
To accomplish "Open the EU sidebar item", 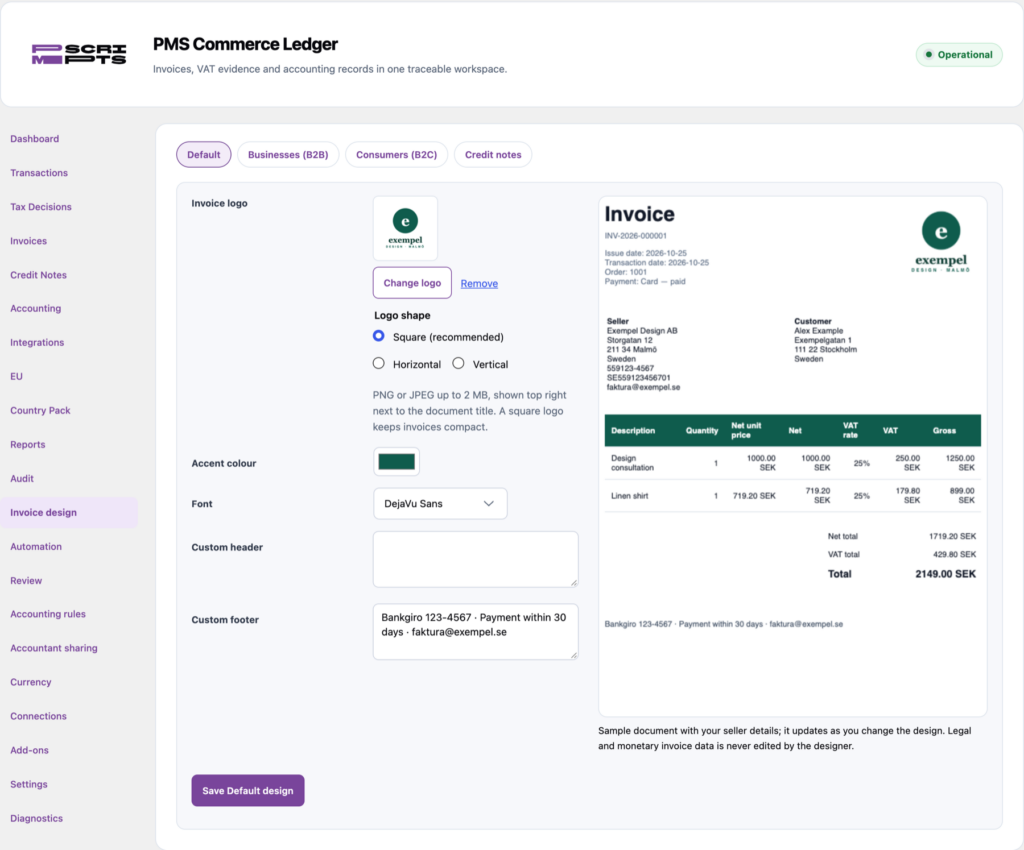I will click(16, 376).
